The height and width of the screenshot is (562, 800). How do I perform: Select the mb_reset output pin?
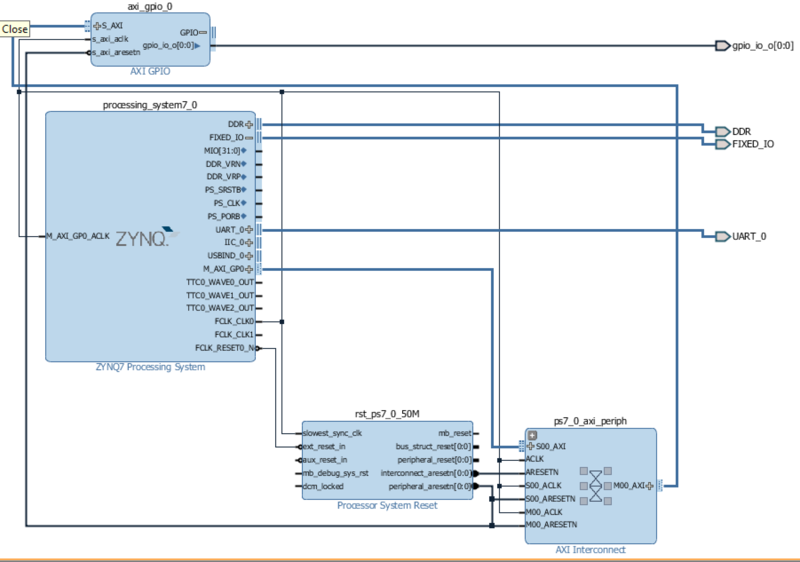(x=455, y=433)
